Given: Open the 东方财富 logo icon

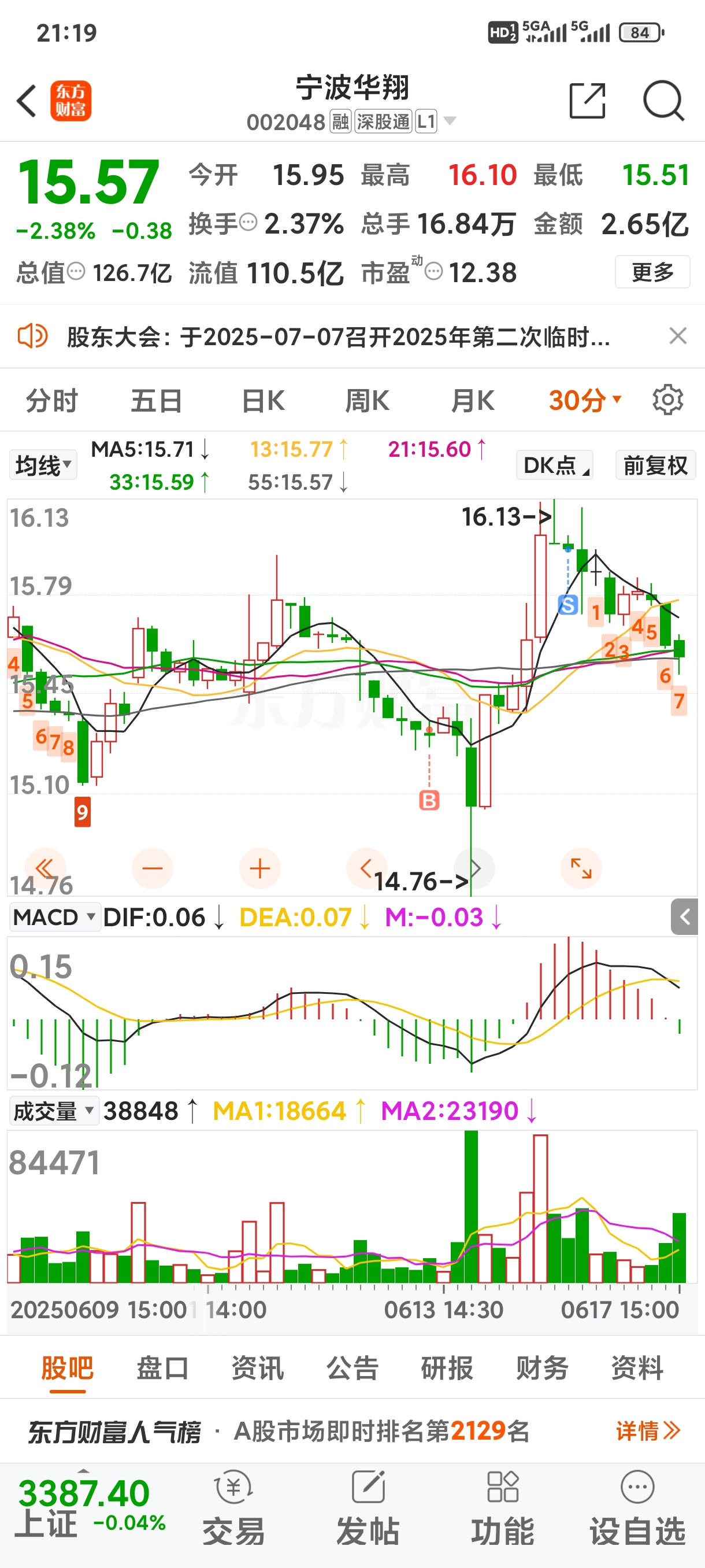Looking at the screenshot, I should pos(70,101).
